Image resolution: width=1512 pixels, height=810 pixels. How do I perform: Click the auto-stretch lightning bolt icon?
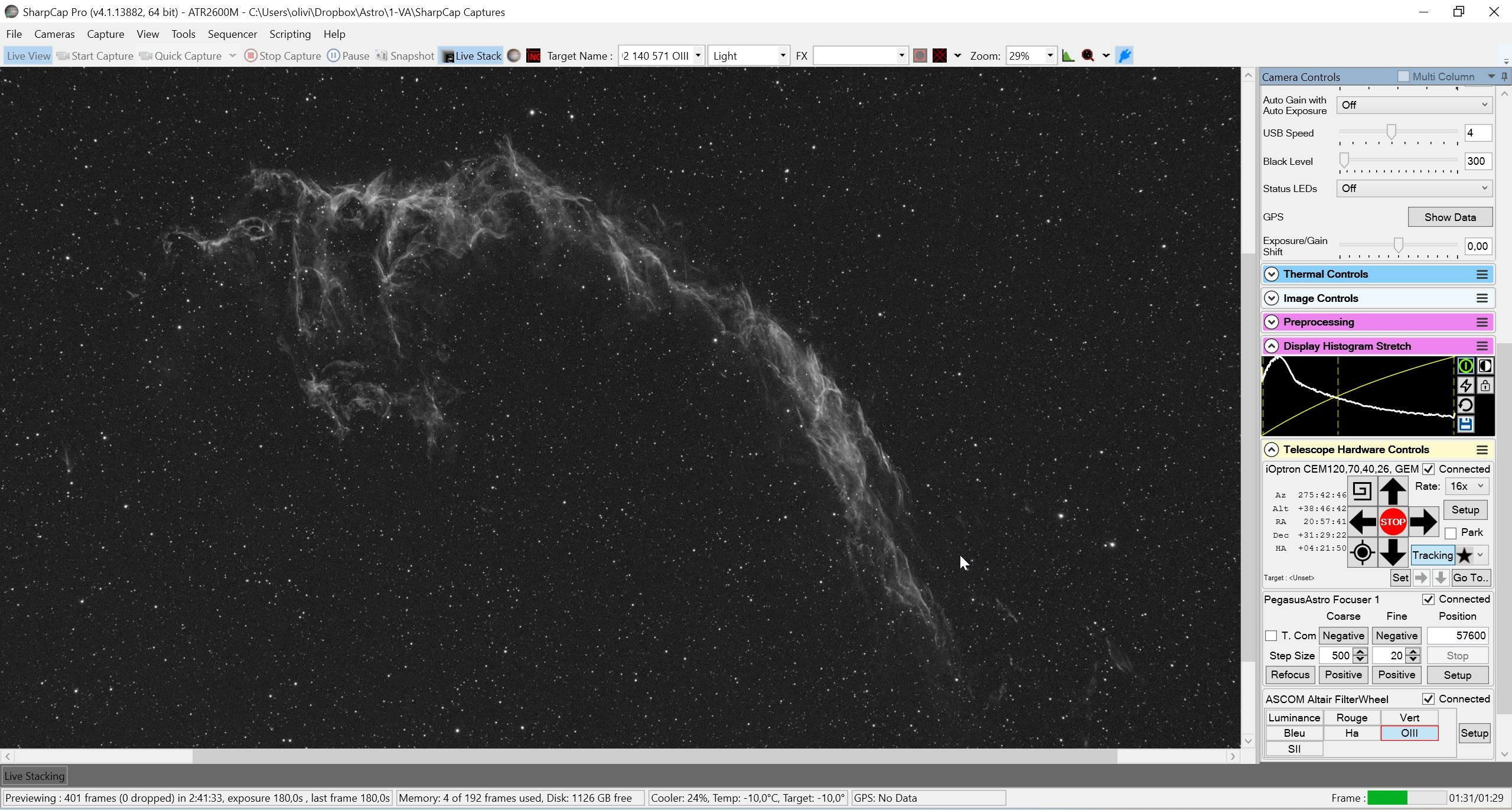click(x=1465, y=386)
